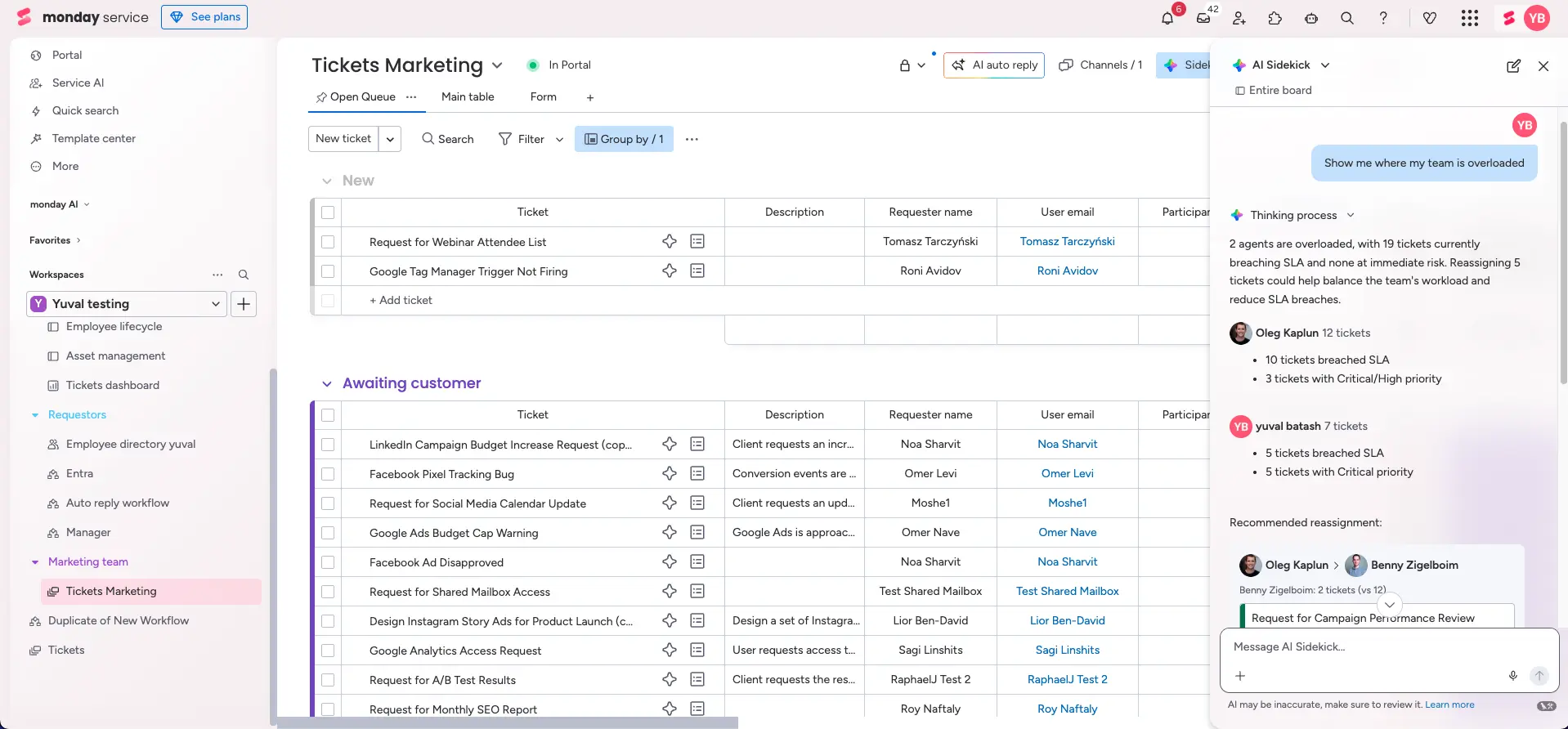Tick the Awaiting customer header checkbox

tap(328, 415)
